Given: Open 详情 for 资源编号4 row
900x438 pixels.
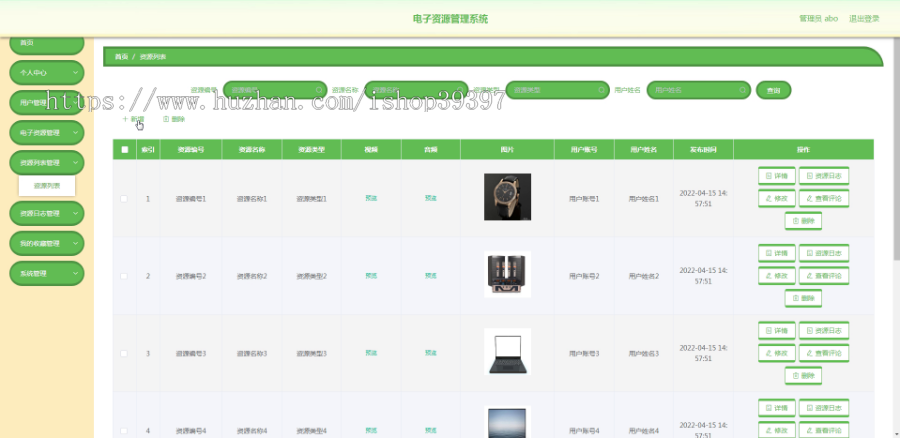Looking at the screenshot, I should point(777,408).
